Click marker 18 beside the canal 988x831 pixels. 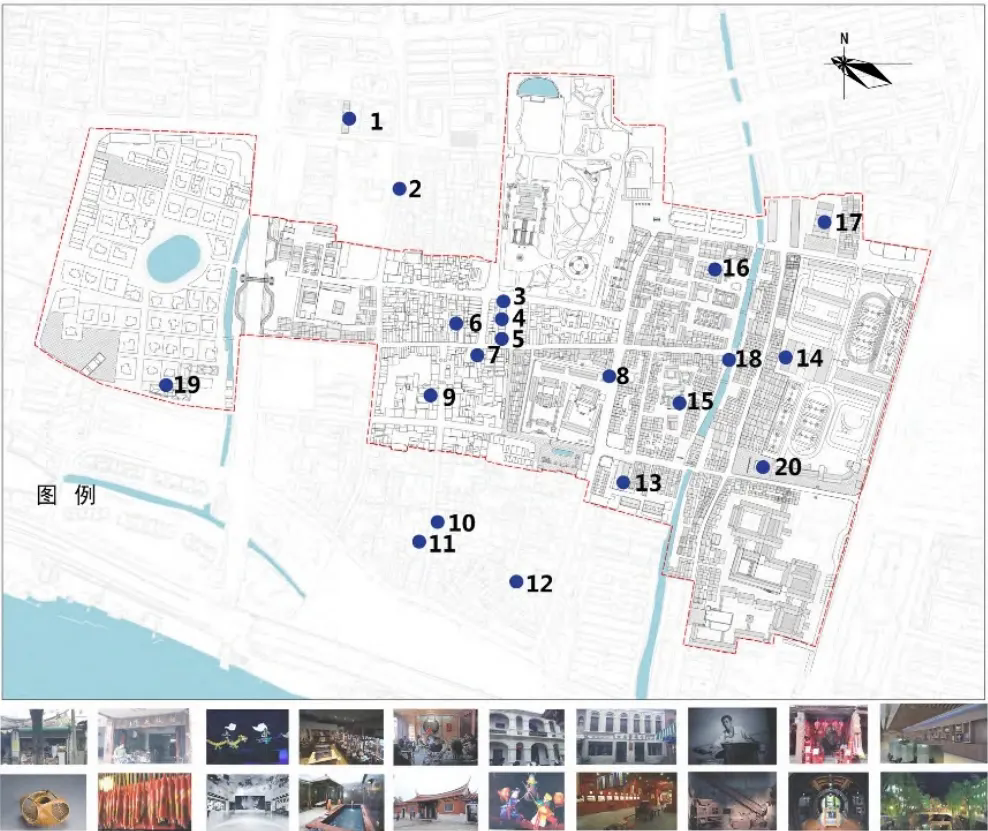[x=729, y=360]
